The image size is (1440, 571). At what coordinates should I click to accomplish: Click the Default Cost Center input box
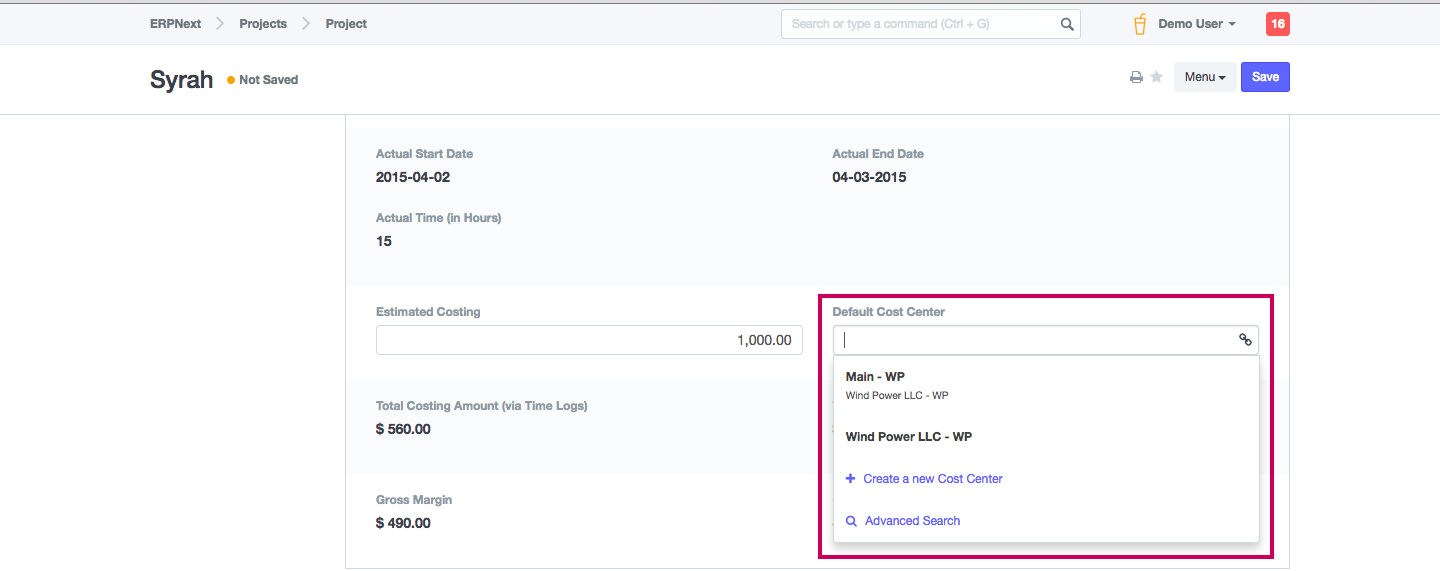(x=1035, y=340)
